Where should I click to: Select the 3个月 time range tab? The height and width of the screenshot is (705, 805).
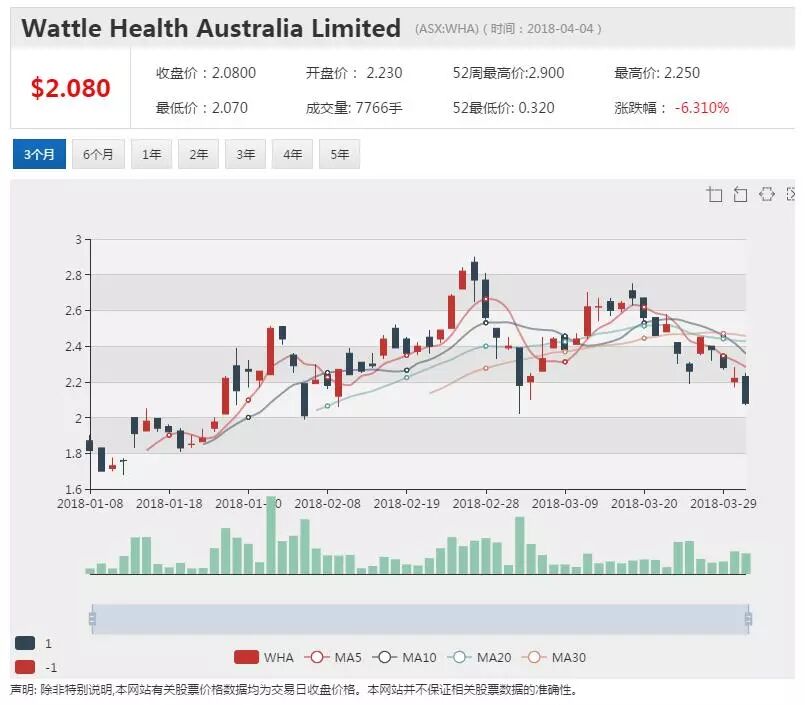tap(40, 154)
